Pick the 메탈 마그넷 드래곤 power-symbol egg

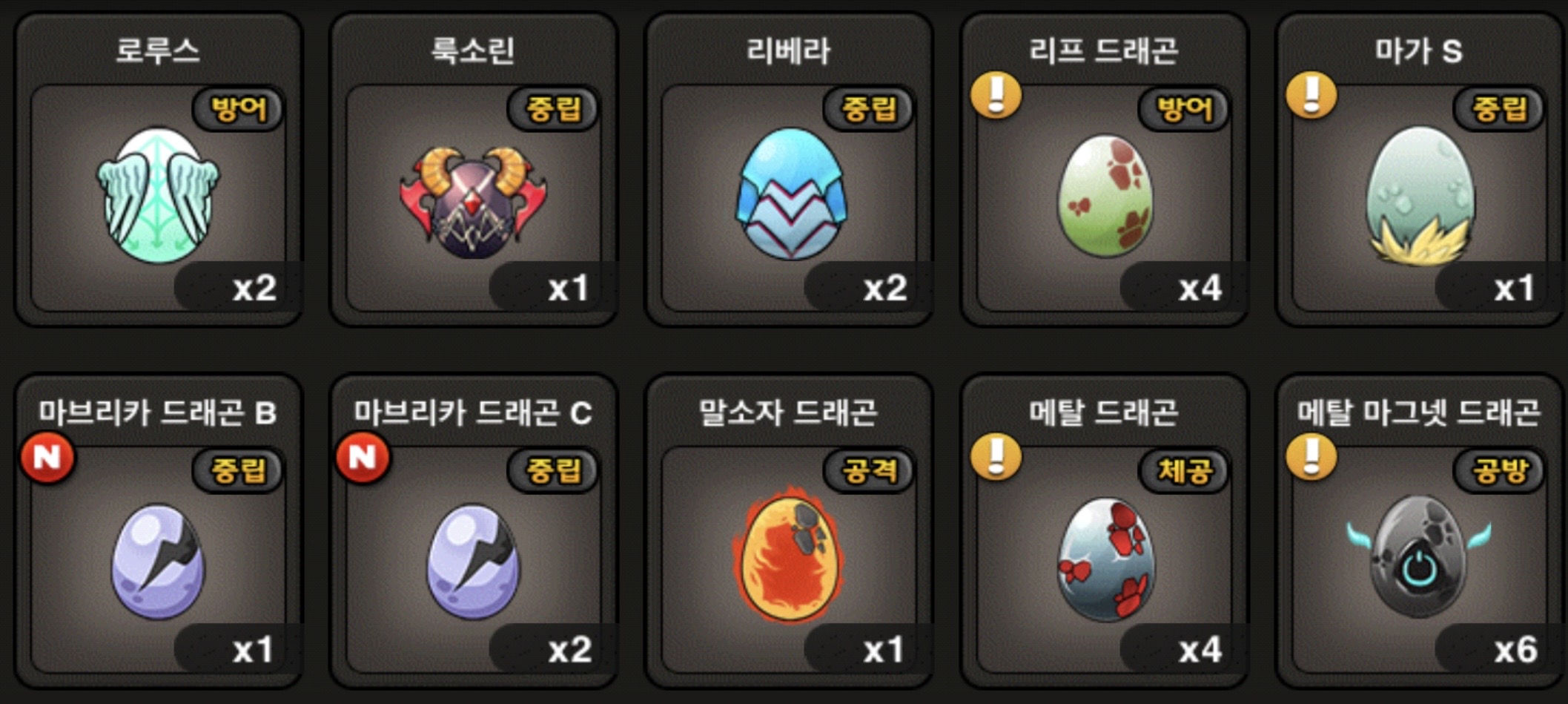pyautogui.click(x=1418, y=556)
